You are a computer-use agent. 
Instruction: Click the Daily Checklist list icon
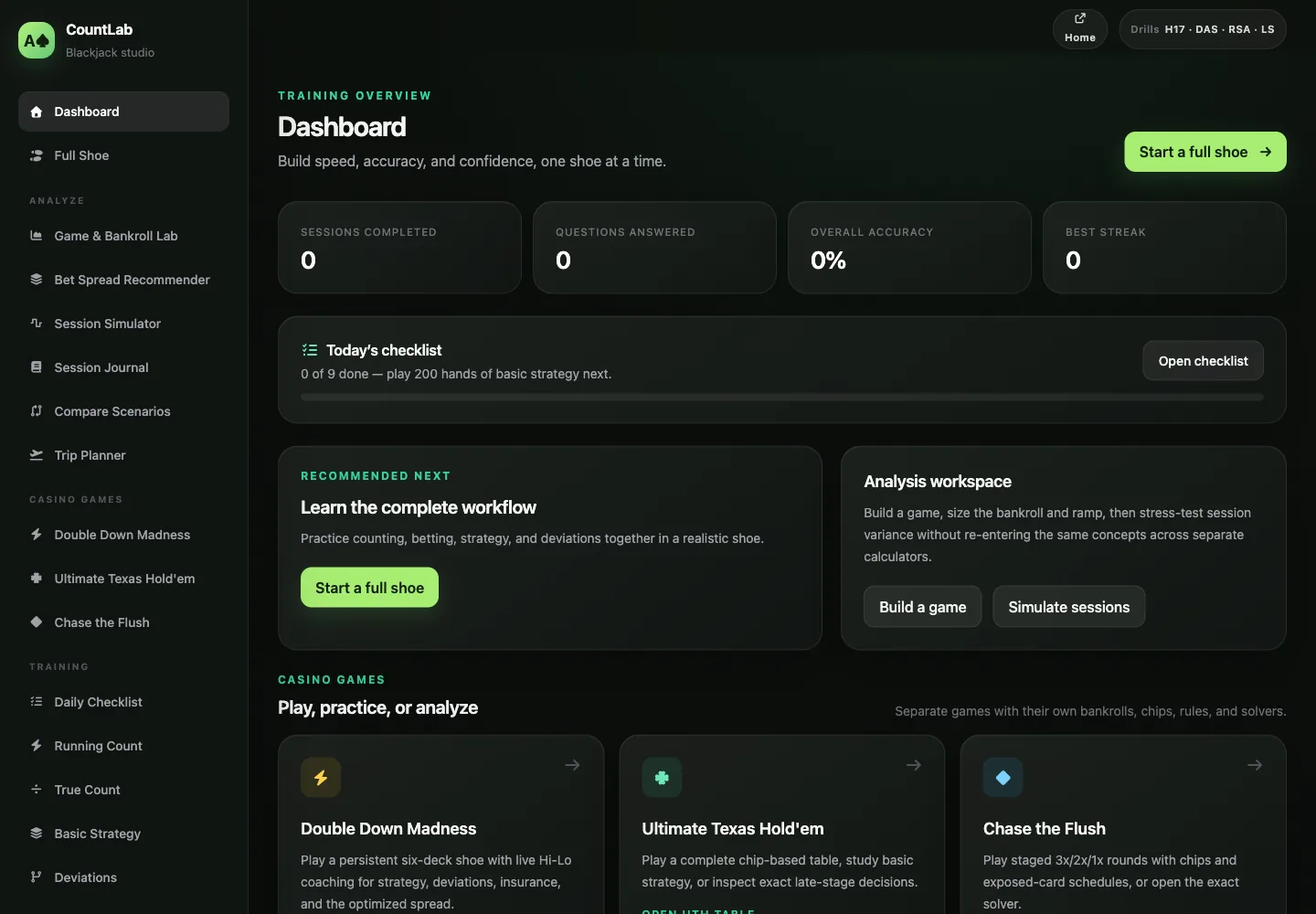coord(37,702)
